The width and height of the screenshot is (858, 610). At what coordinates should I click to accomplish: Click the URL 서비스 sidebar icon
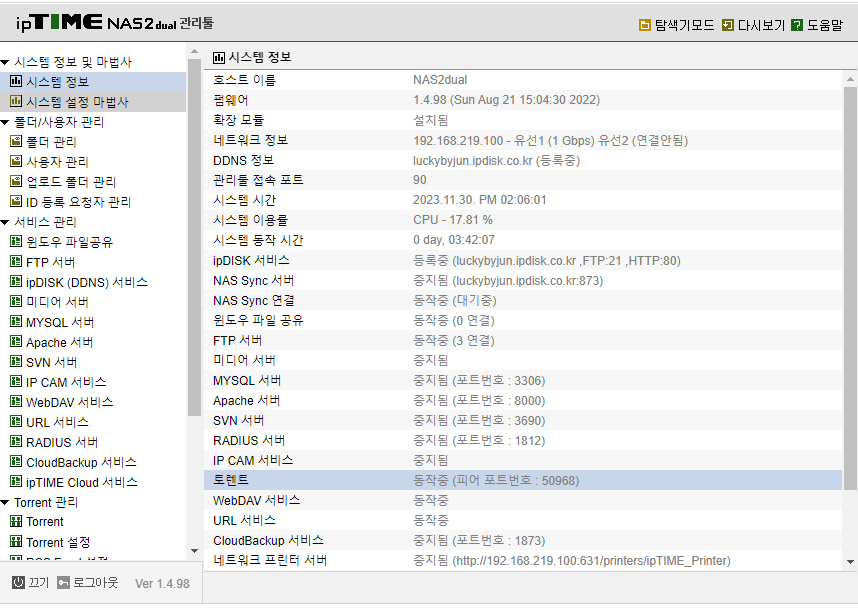(16, 422)
